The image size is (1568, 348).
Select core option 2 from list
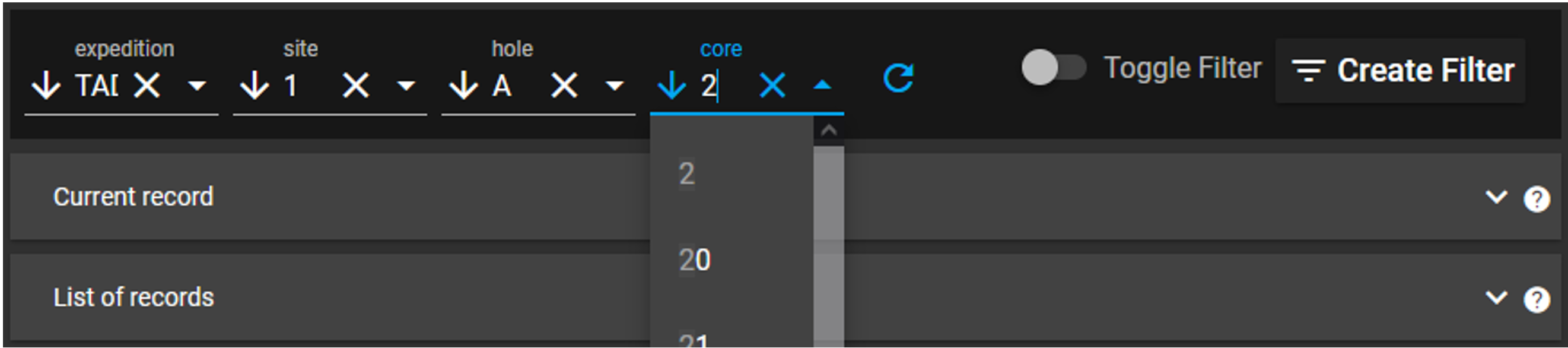(x=686, y=175)
